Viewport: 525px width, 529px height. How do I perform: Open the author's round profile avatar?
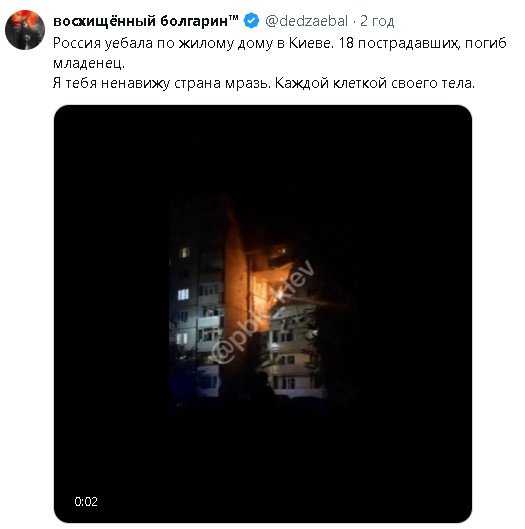[x=25, y=30]
